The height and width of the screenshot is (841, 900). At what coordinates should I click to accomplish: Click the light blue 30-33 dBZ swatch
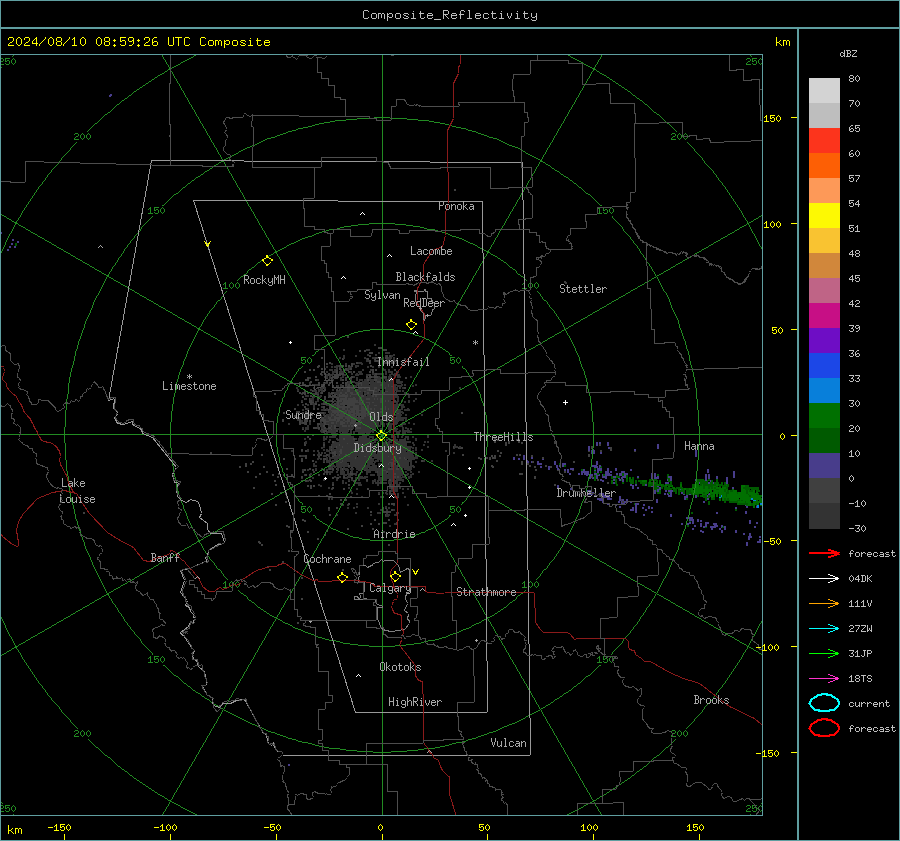pyautogui.click(x=824, y=391)
